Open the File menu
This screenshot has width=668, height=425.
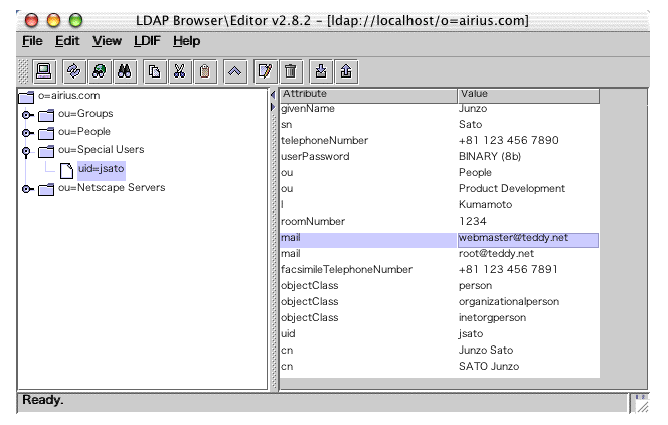(32, 41)
